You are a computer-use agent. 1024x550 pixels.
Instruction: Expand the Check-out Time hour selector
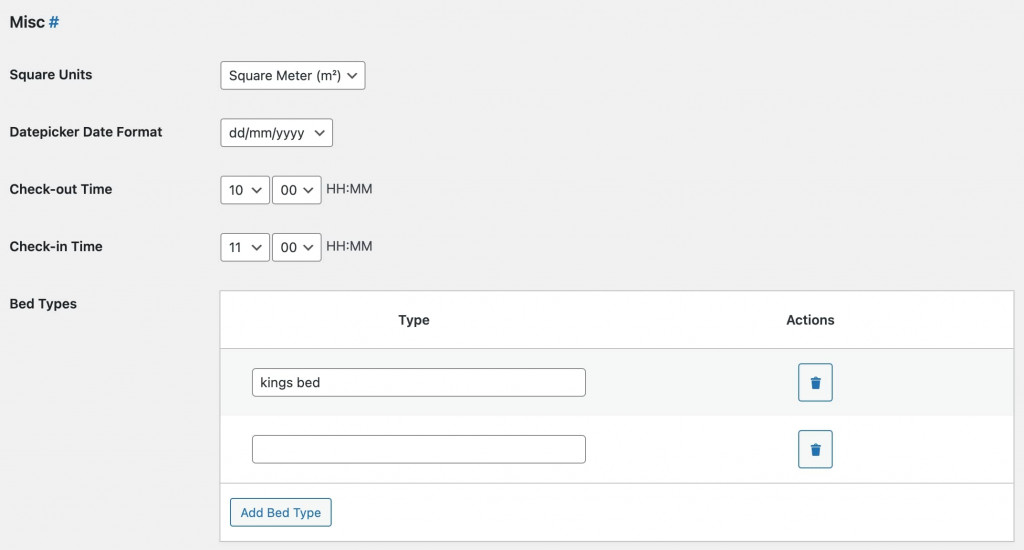(x=244, y=190)
